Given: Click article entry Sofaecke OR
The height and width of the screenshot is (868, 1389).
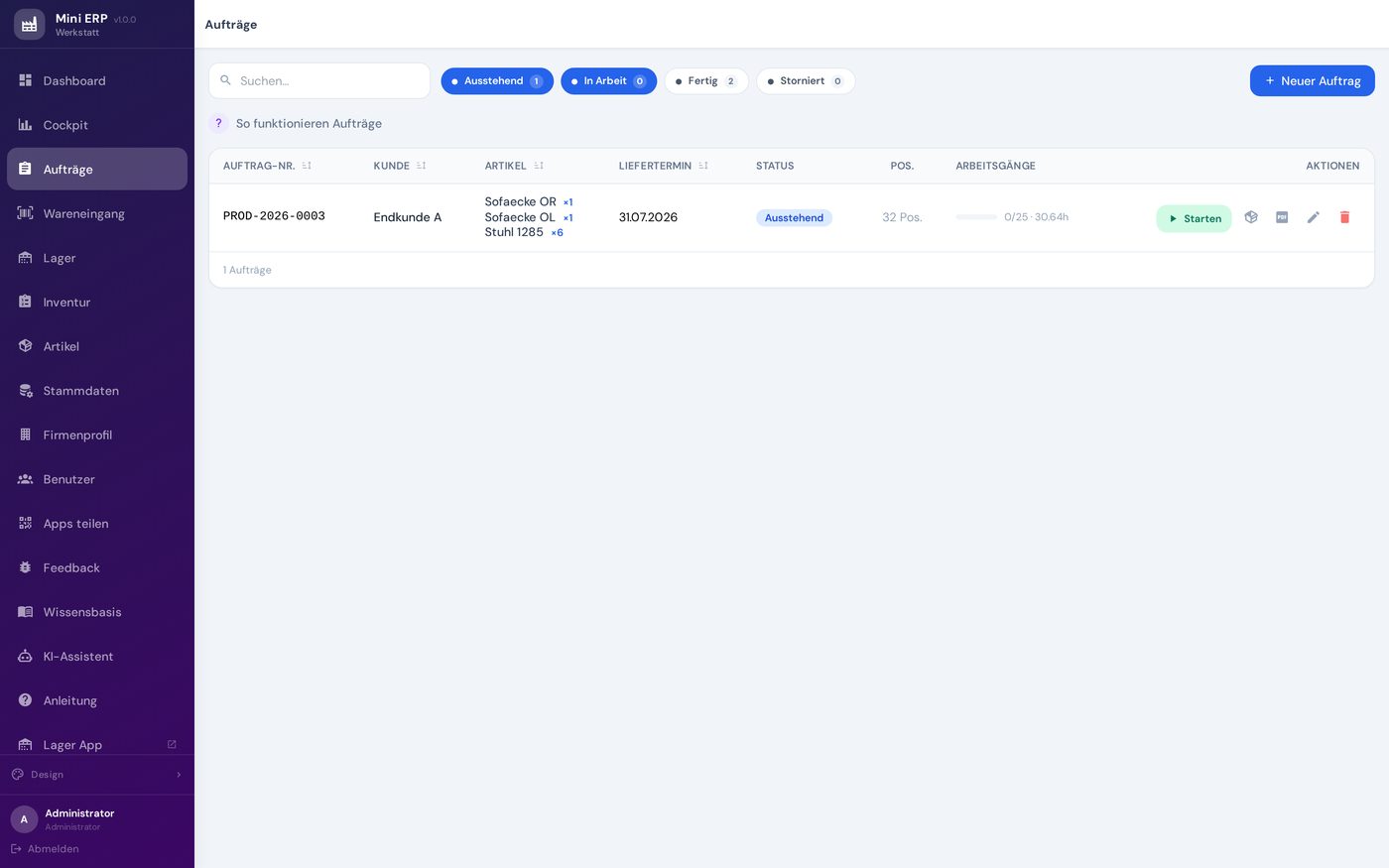Looking at the screenshot, I should point(520,201).
